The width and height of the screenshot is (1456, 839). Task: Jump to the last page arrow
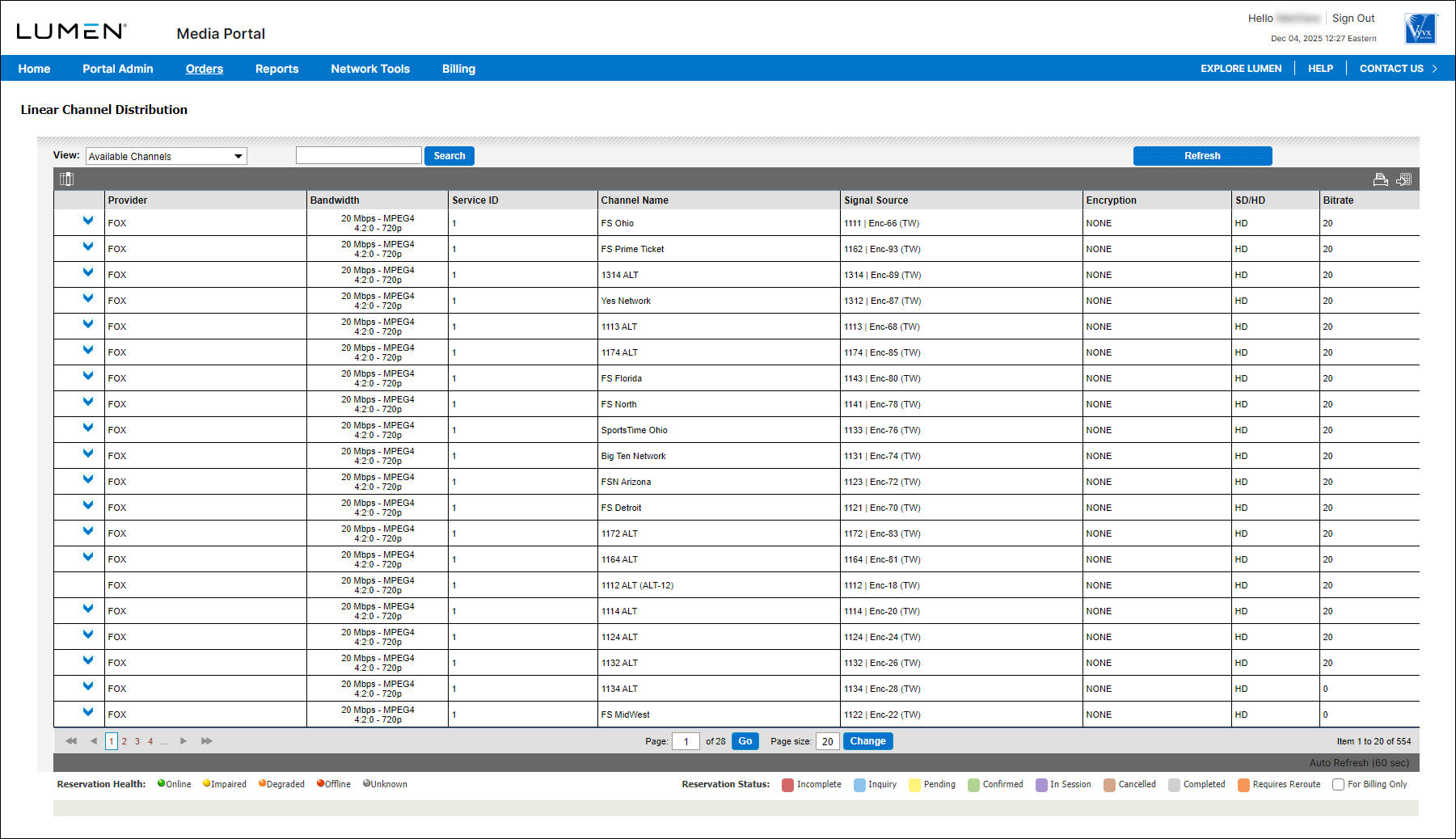pyautogui.click(x=207, y=741)
